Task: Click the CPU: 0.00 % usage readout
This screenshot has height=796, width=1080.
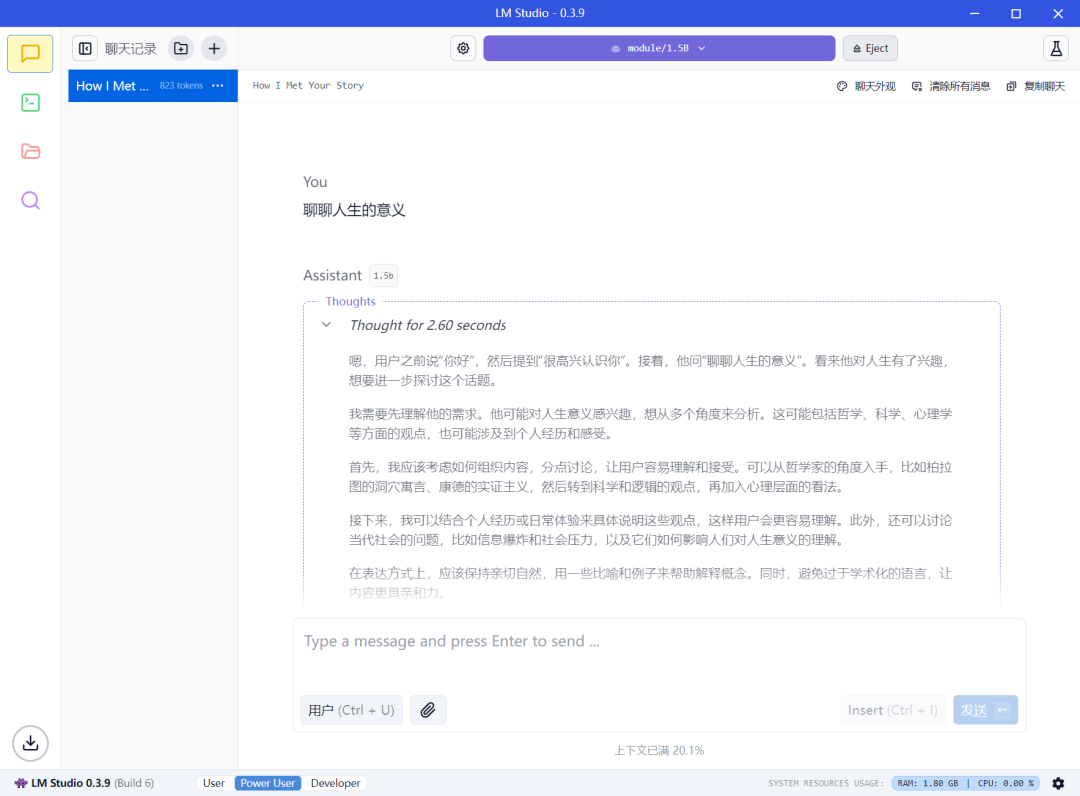Action: coord(1006,783)
